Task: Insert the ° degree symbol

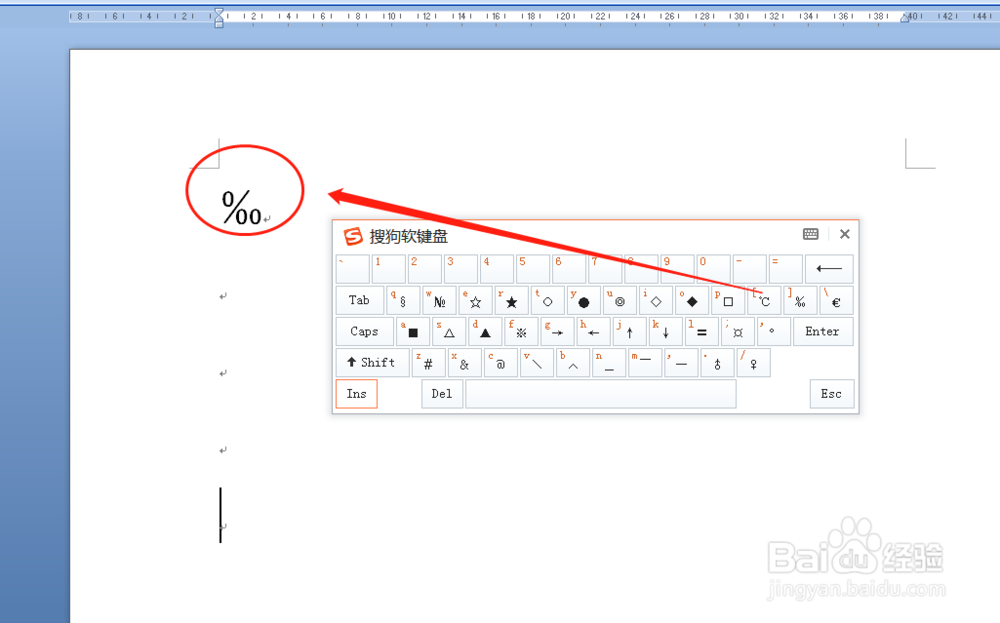Action: (774, 332)
